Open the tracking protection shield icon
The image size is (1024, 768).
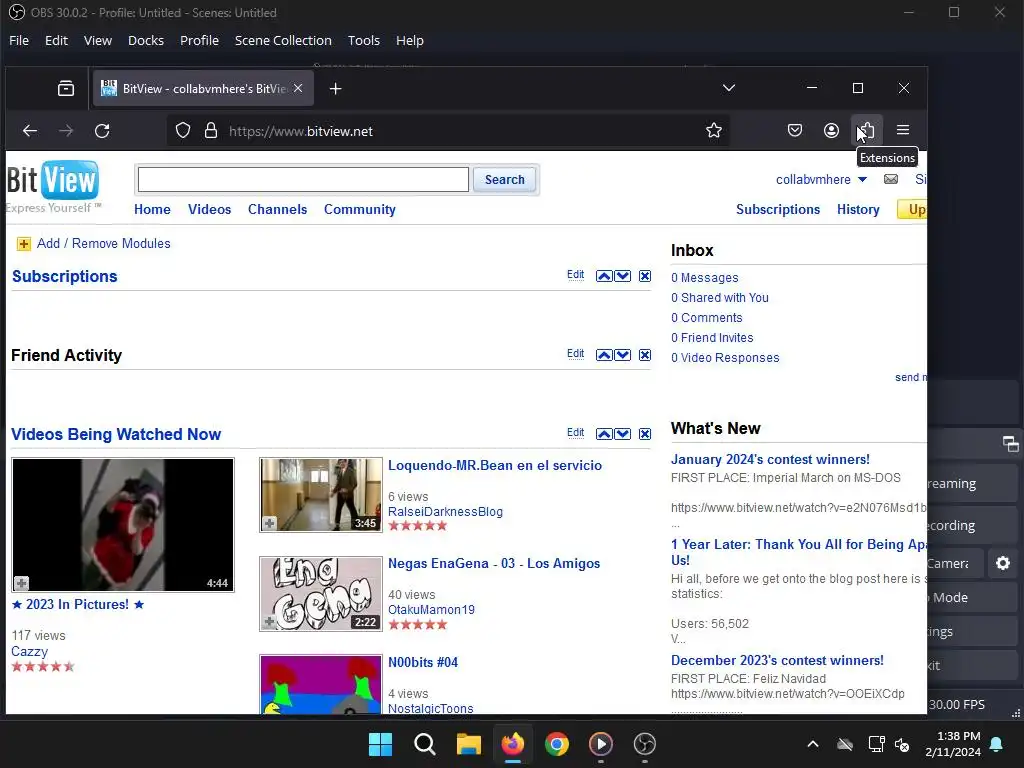(x=183, y=131)
